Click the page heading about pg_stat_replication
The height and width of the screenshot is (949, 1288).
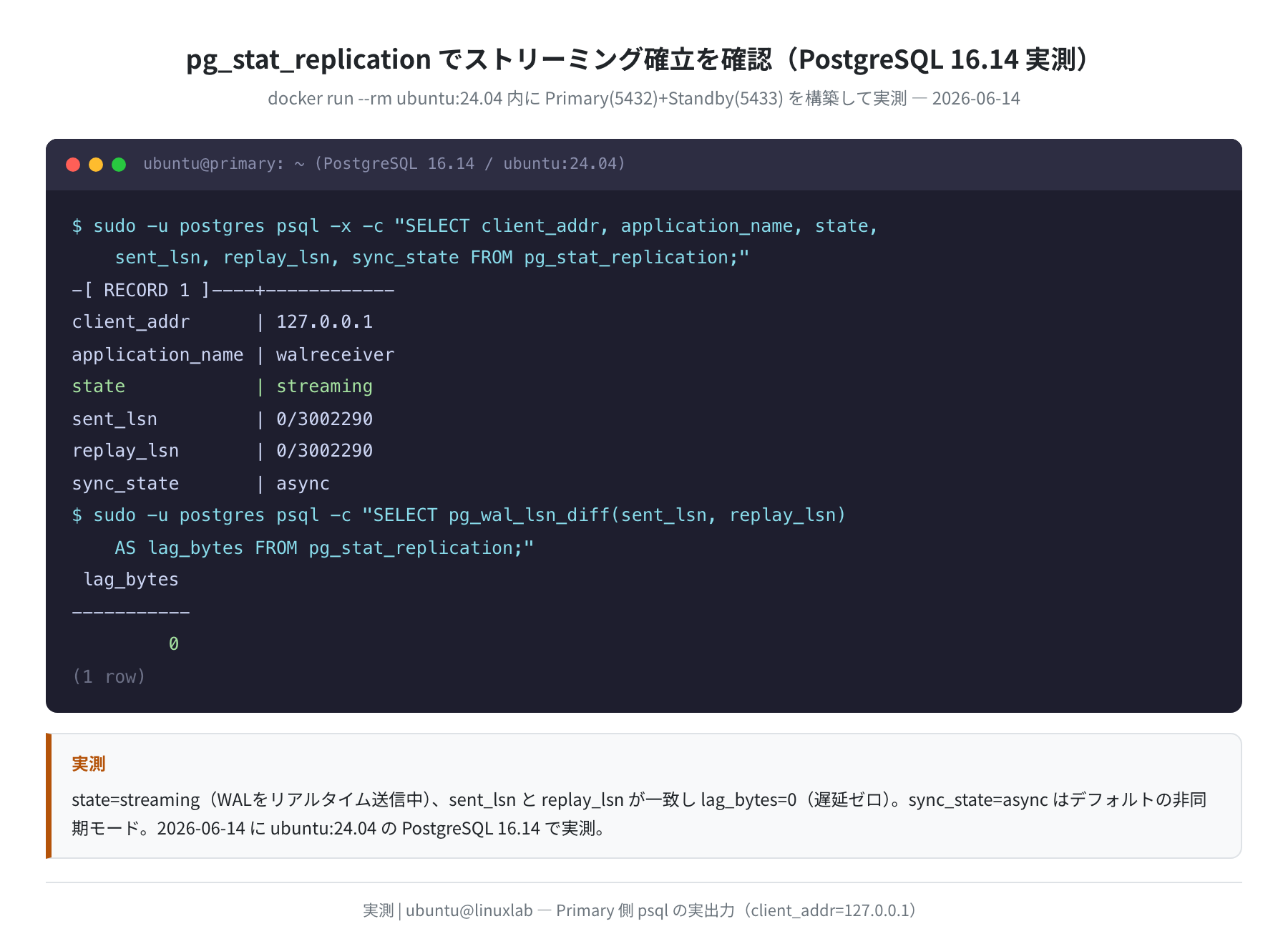tap(638, 59)
